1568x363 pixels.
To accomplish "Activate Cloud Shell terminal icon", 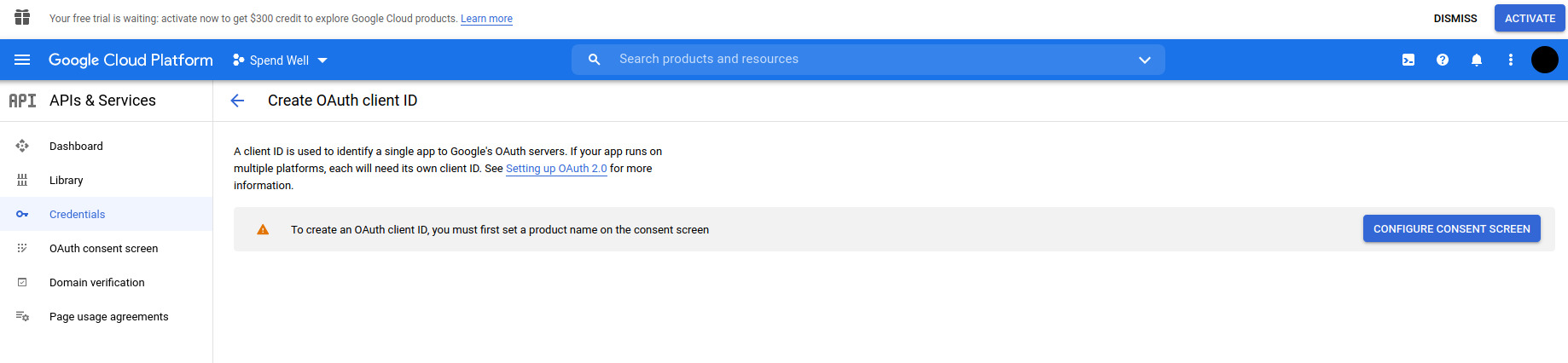I will [x=1408, y=60].
